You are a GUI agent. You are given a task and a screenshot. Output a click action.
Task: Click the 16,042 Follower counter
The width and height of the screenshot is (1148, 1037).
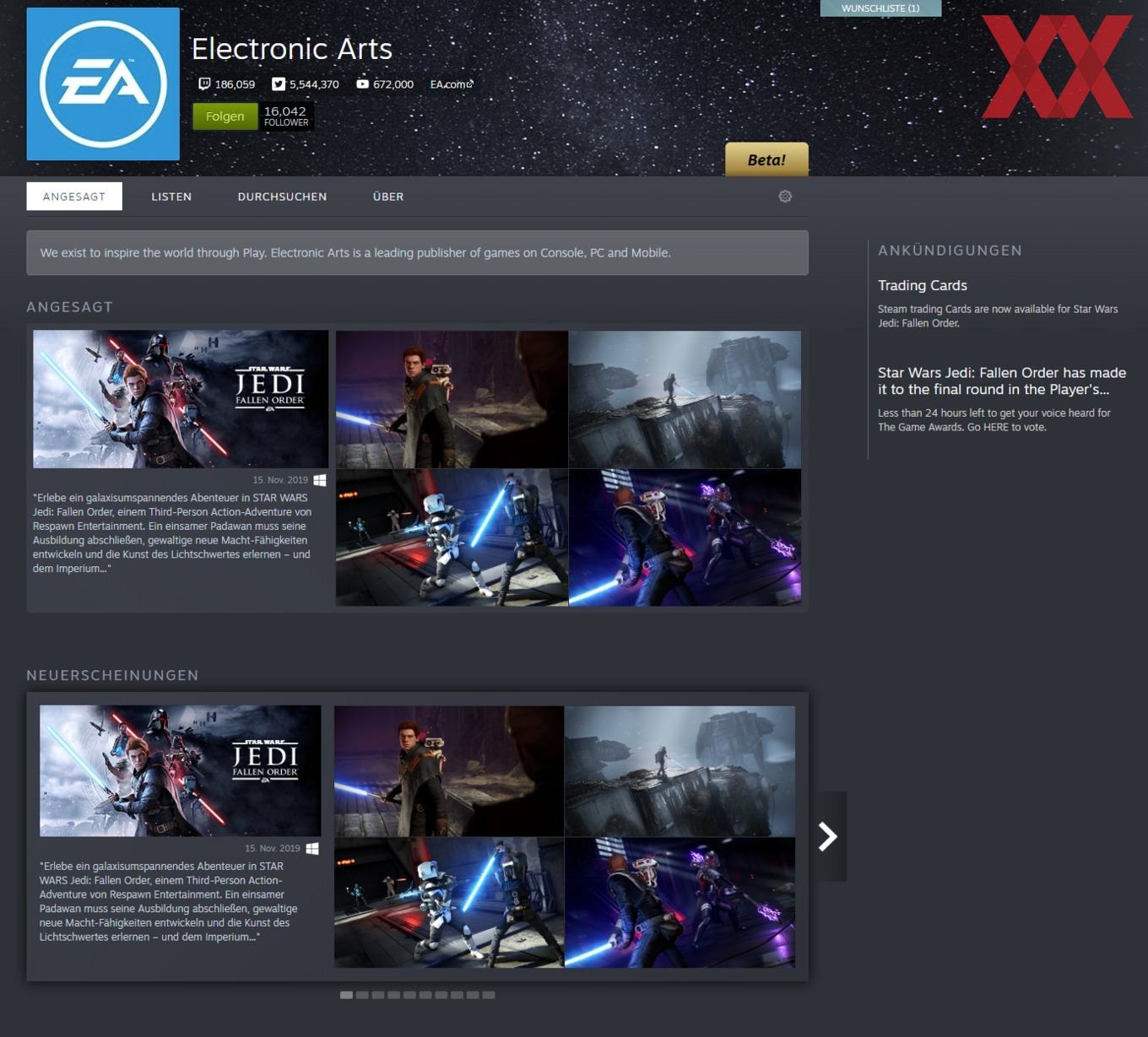286,116
